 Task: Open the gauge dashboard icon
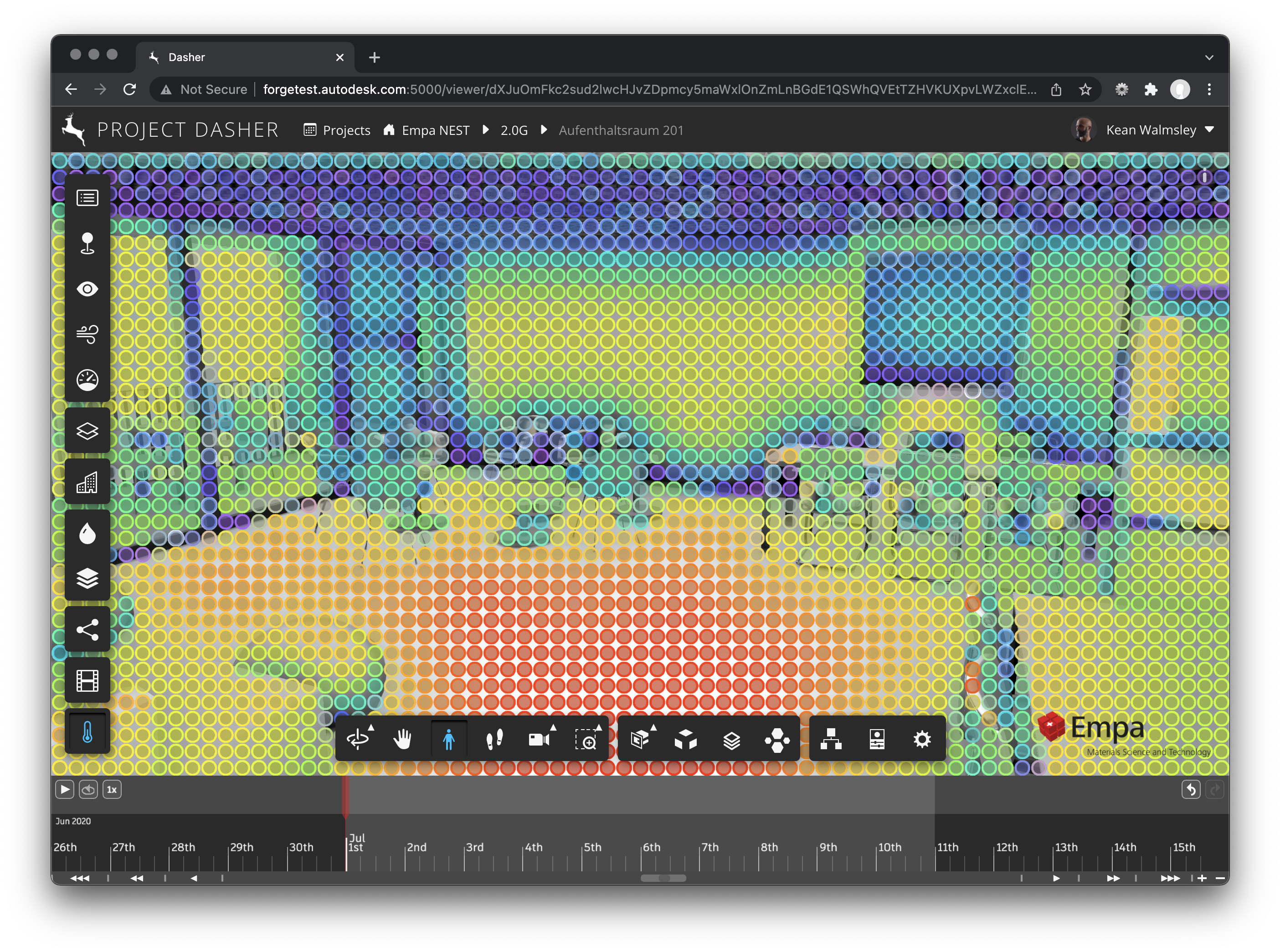click(x=87, y=380)
